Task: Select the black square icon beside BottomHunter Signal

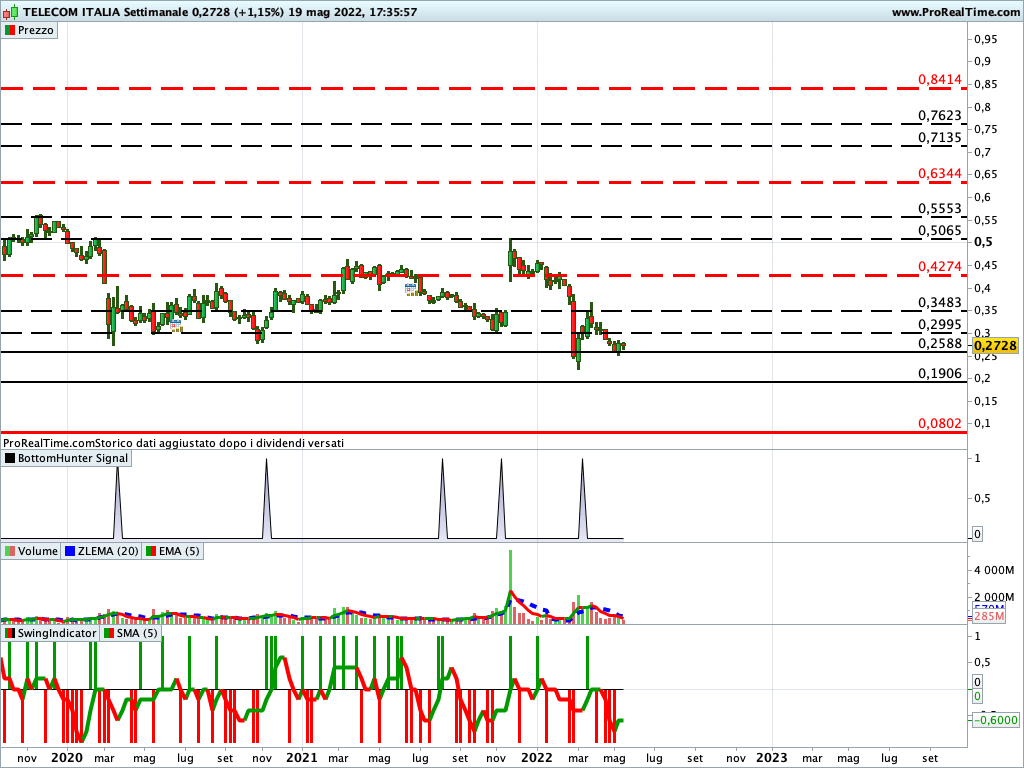Action: tap(10, 458)
